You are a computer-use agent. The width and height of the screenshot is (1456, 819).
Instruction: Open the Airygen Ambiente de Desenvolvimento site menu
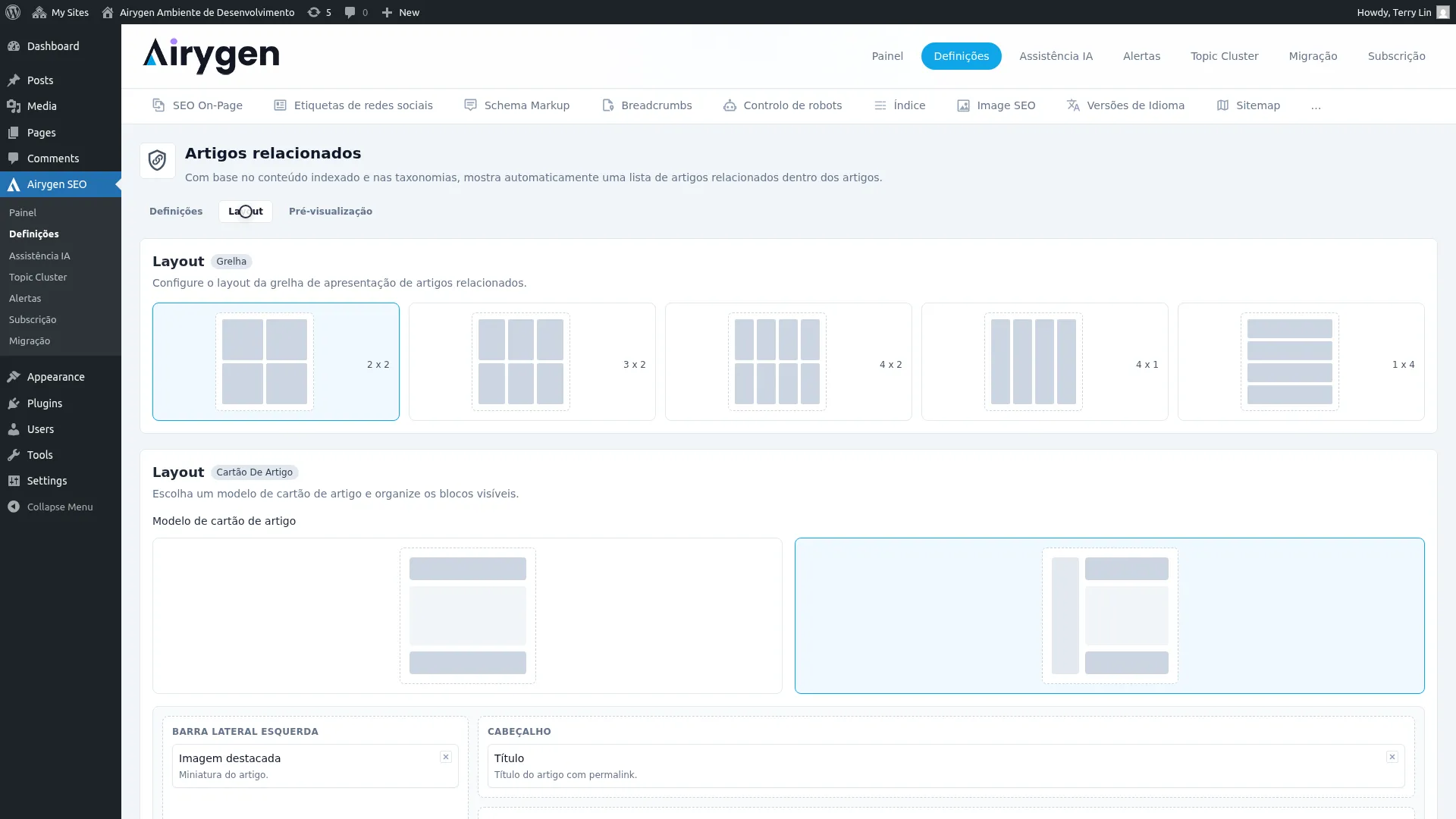(198, 12)
